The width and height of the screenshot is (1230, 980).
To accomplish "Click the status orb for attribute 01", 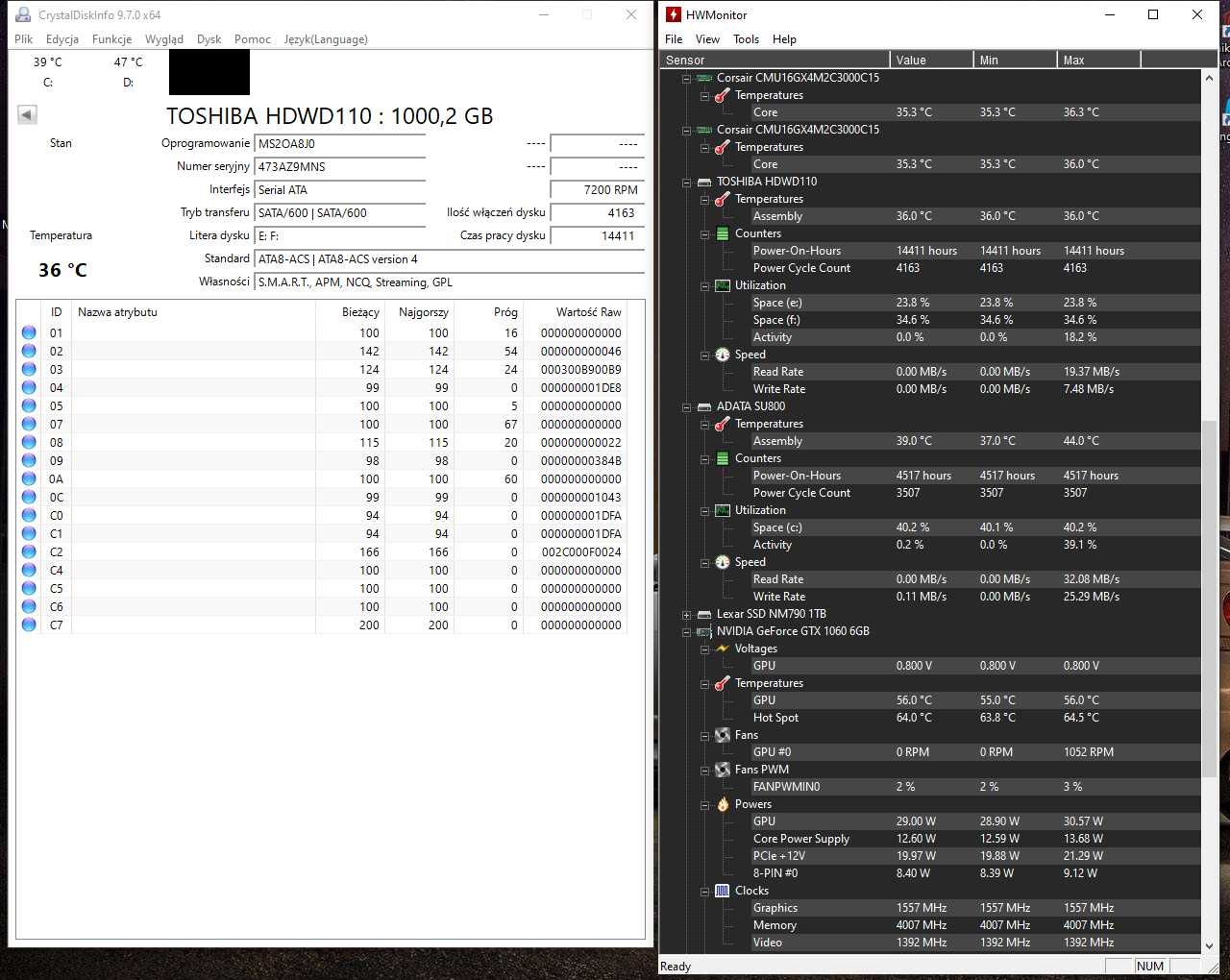I will click(x=29, y=332).
